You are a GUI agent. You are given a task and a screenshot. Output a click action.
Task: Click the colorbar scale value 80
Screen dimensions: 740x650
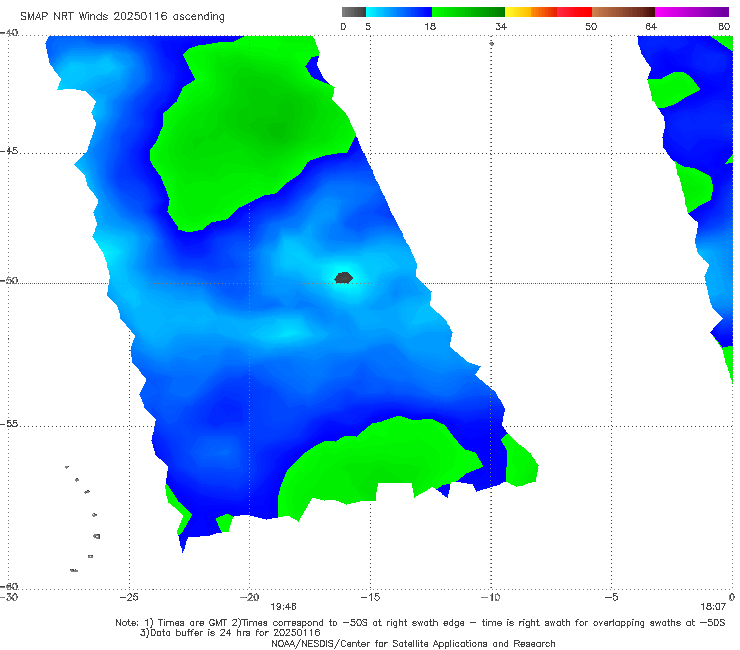tap(724, 27)
